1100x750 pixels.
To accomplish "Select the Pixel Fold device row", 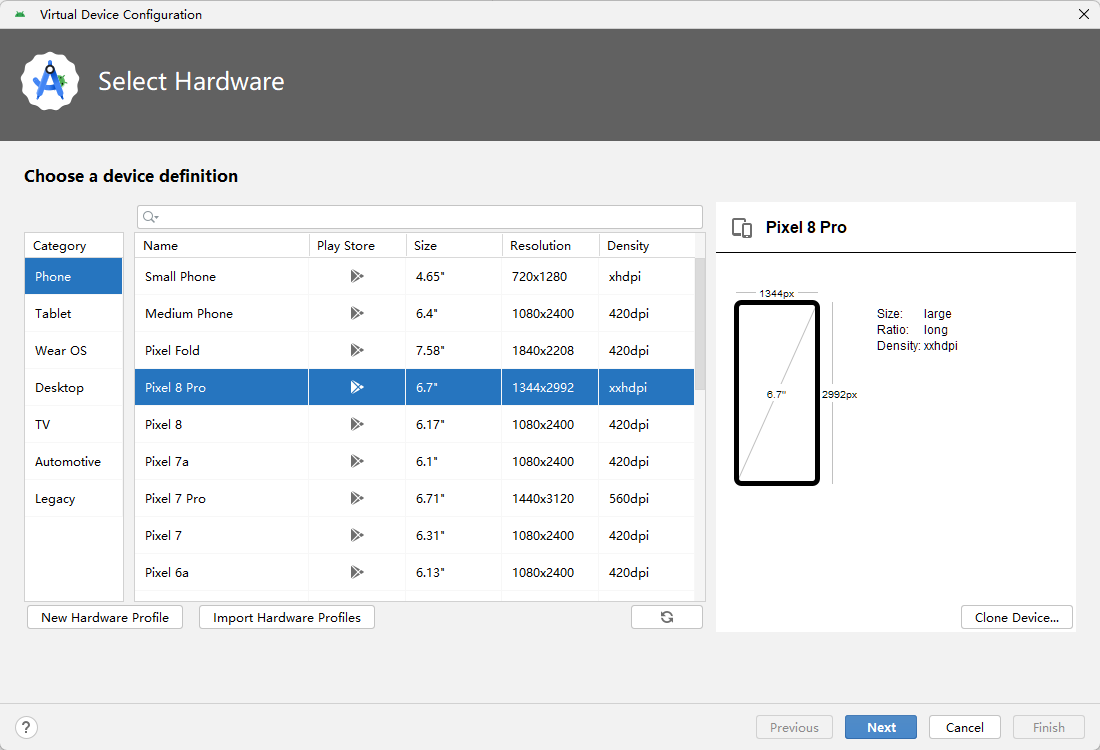I will [x=415, y=350].
